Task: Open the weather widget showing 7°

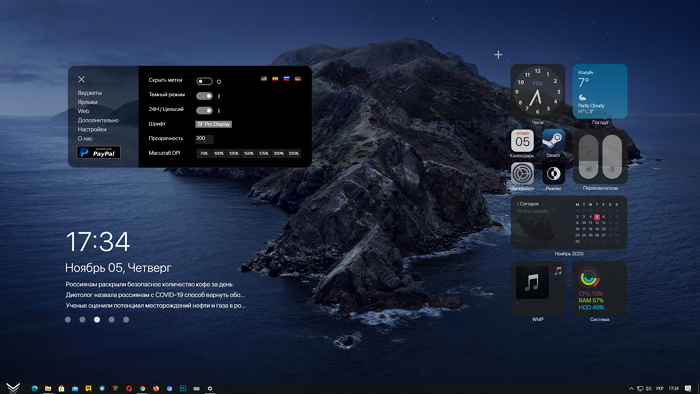Action: coord(600,91)
